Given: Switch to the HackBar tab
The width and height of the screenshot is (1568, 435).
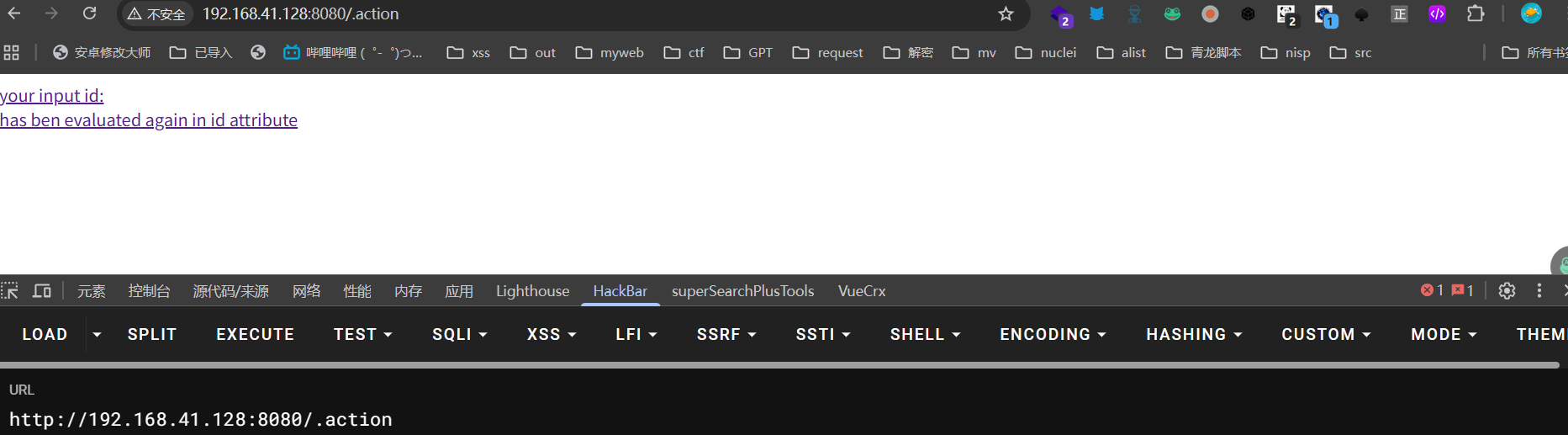Looking at the screenshot, I should click(620, 290).
